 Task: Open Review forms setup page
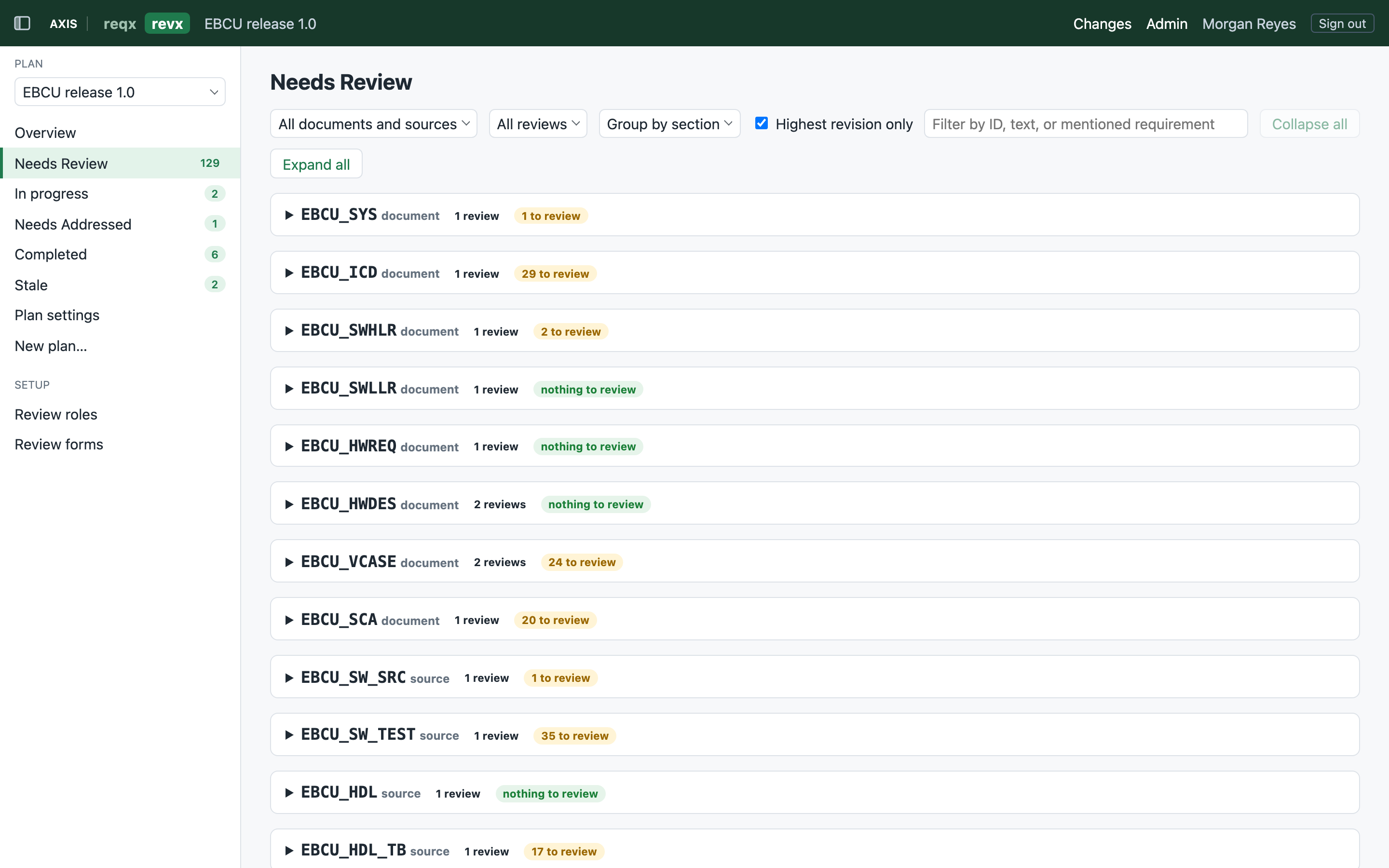click(x=120, y=444)
